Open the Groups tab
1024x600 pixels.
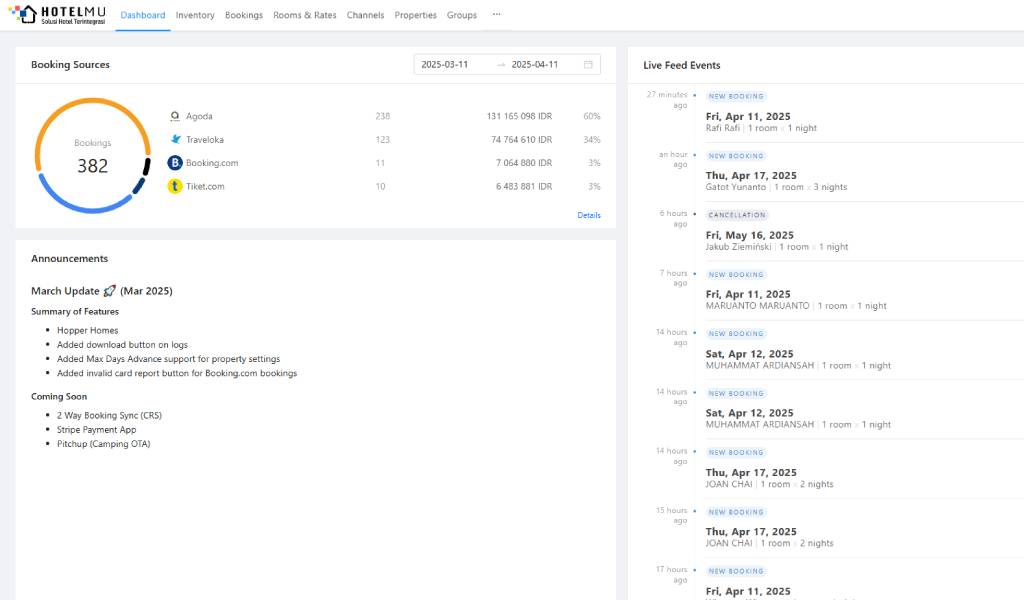coord(462,16)
